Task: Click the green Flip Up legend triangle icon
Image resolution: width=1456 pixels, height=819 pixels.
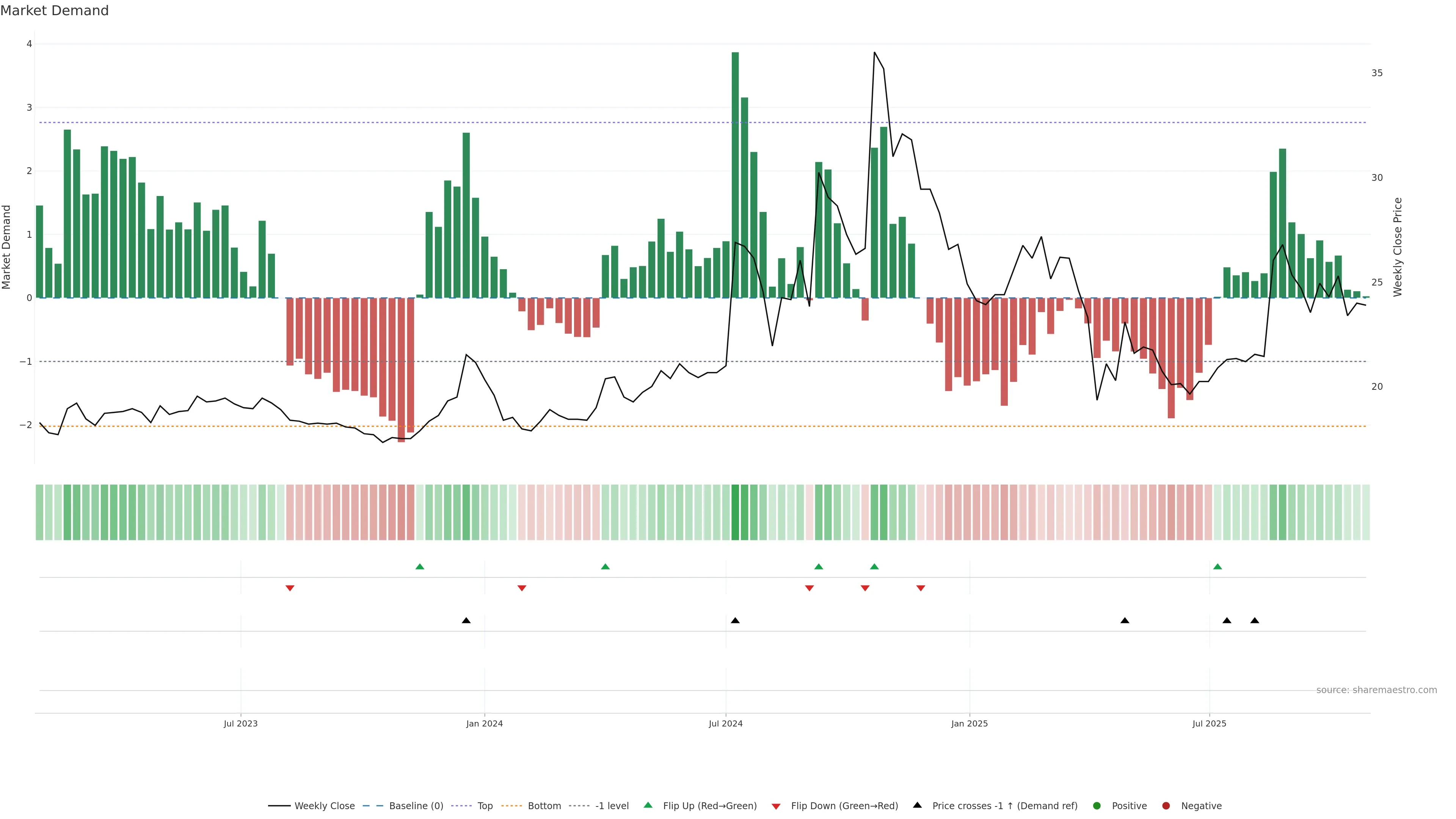Action: coord(648,805)
